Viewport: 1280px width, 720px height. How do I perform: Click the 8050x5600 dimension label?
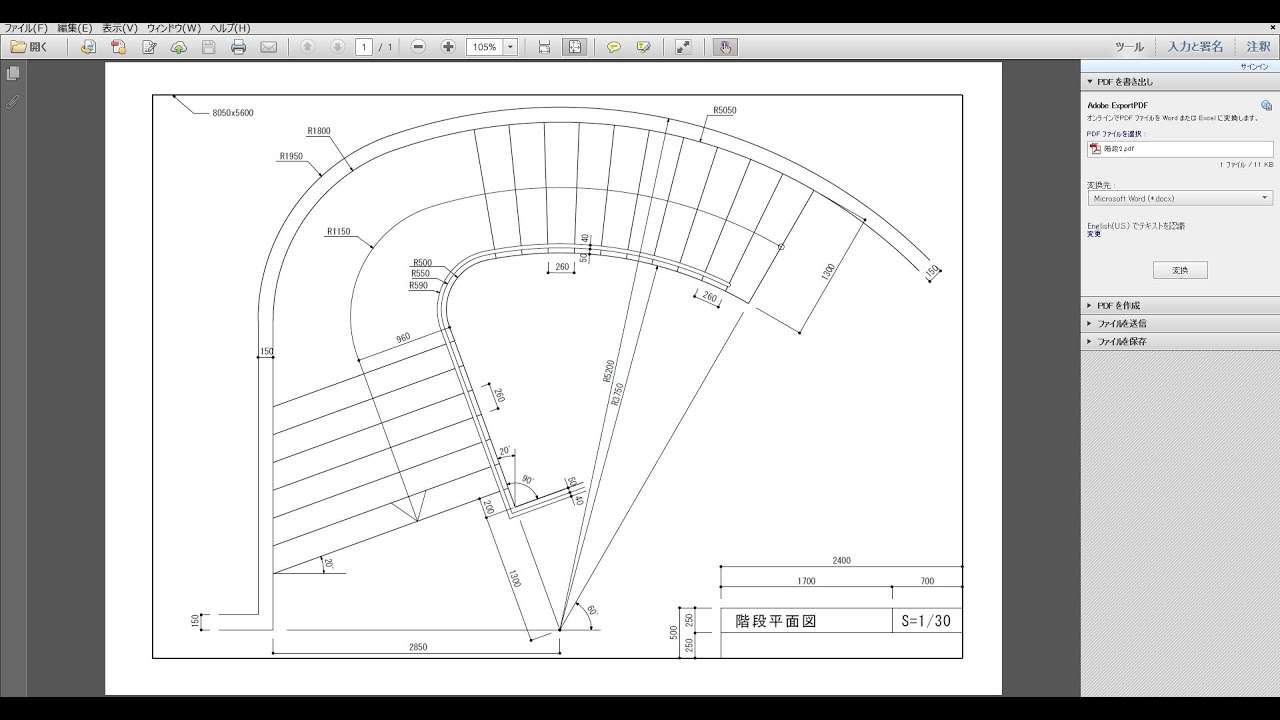(233, 113)
